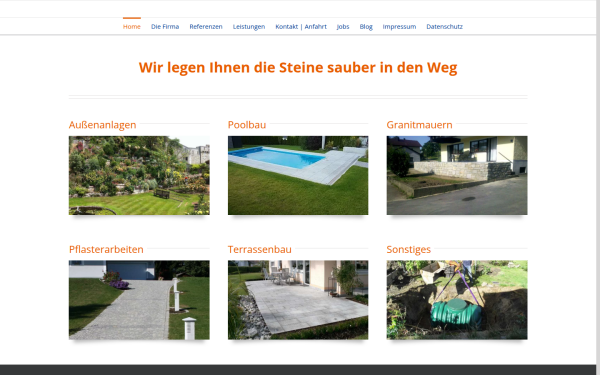Open the Pflasterarbeiten paved driveway image

(139, 300)
